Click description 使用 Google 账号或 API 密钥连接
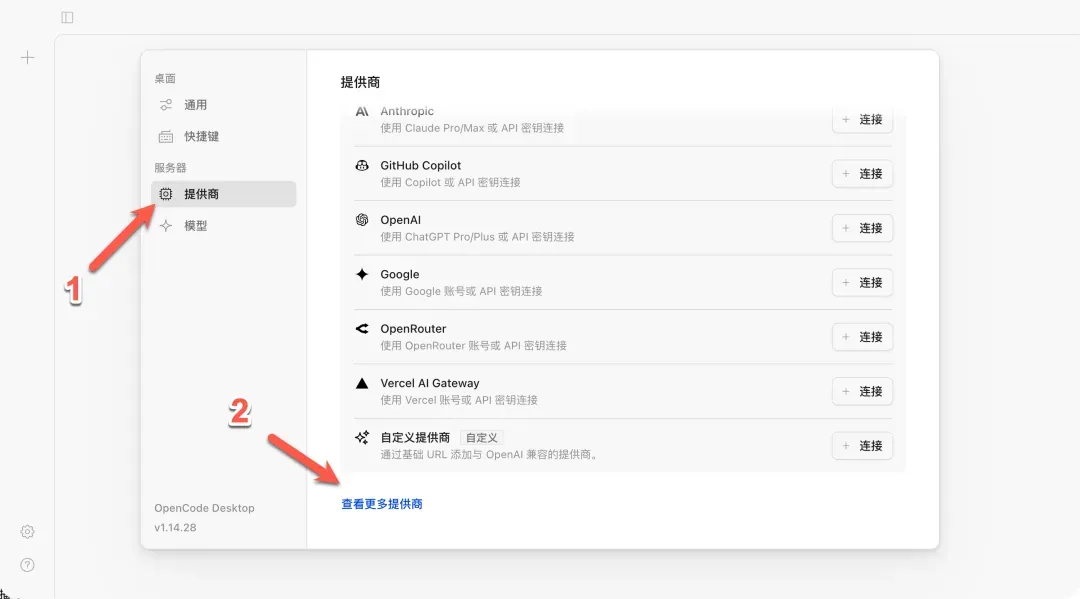 pos(461,291)
